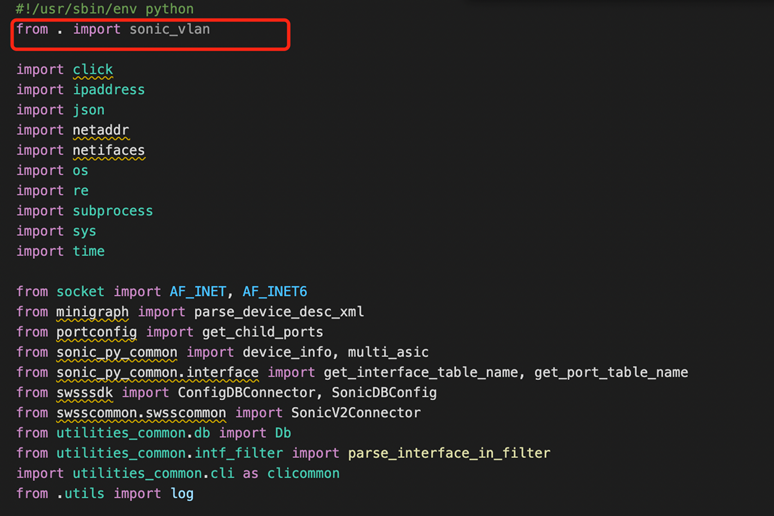This screenshot has height=516, width=774.
Task: Click the 'Db' import name
Action: [283, 434]
